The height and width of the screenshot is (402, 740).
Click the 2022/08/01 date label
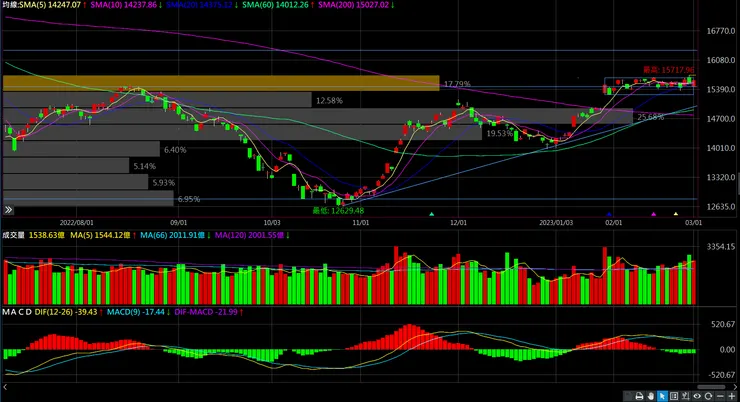tap(76, 222)
